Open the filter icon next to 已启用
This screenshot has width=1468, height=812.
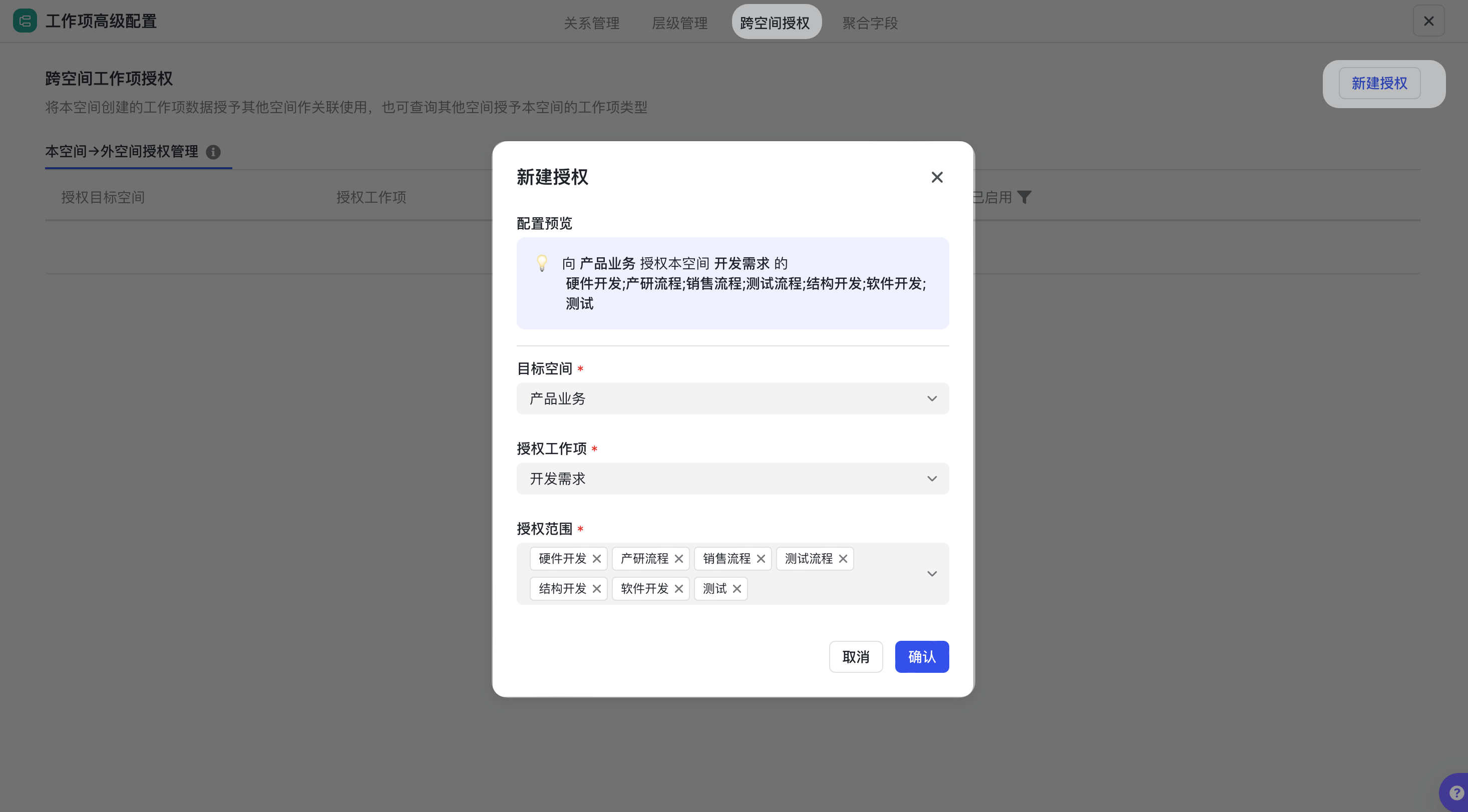1024,197
